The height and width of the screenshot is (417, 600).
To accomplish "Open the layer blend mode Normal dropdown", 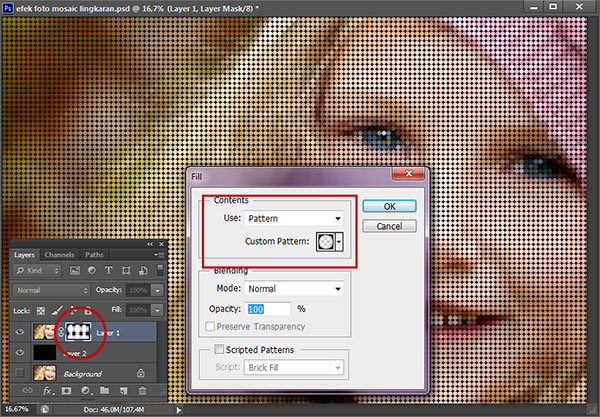I will point(51,290).
